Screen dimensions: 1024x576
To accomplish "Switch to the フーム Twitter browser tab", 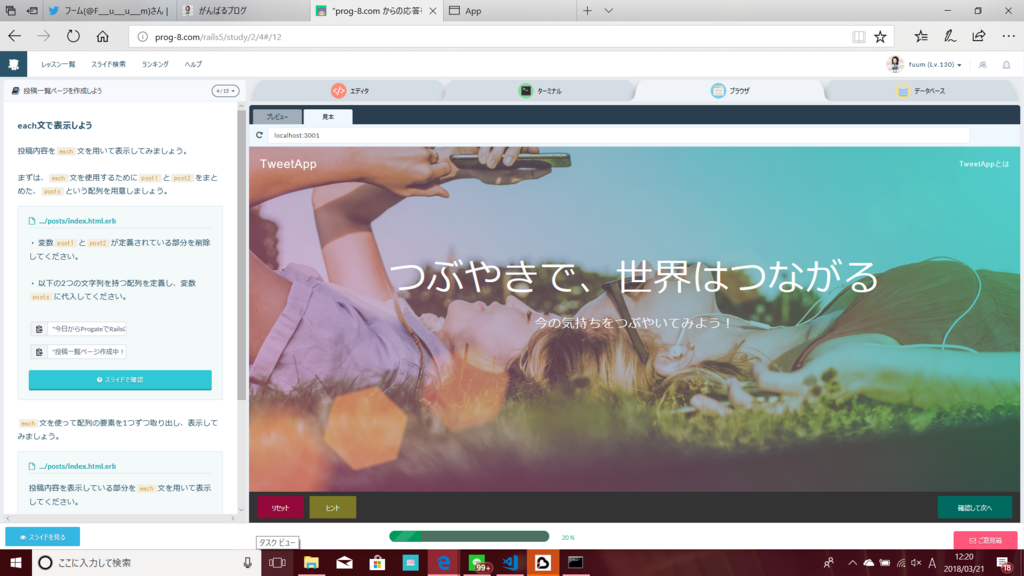I will (x=108, y=10).
